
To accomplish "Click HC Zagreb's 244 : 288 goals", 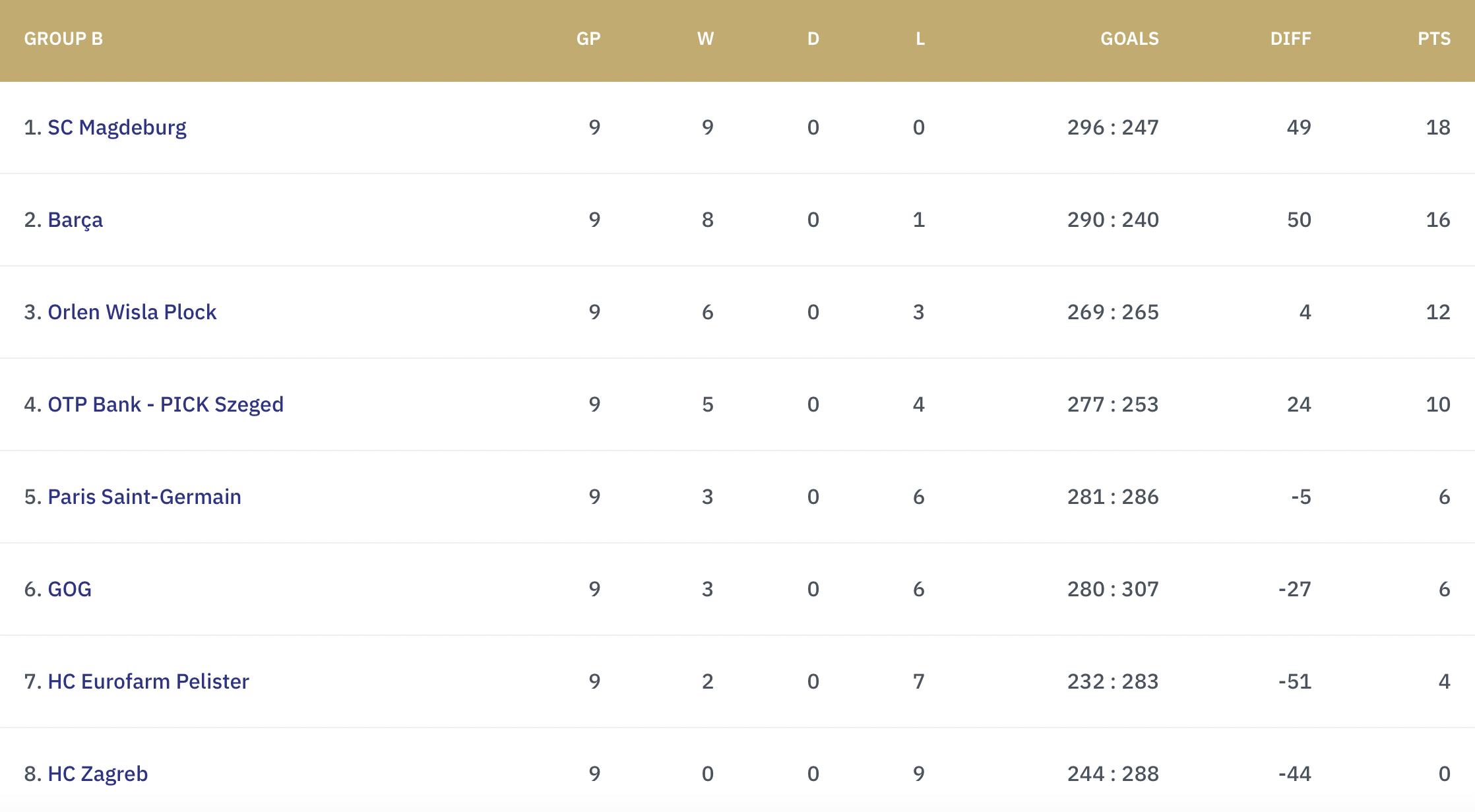I will (x=1113, y=774).
